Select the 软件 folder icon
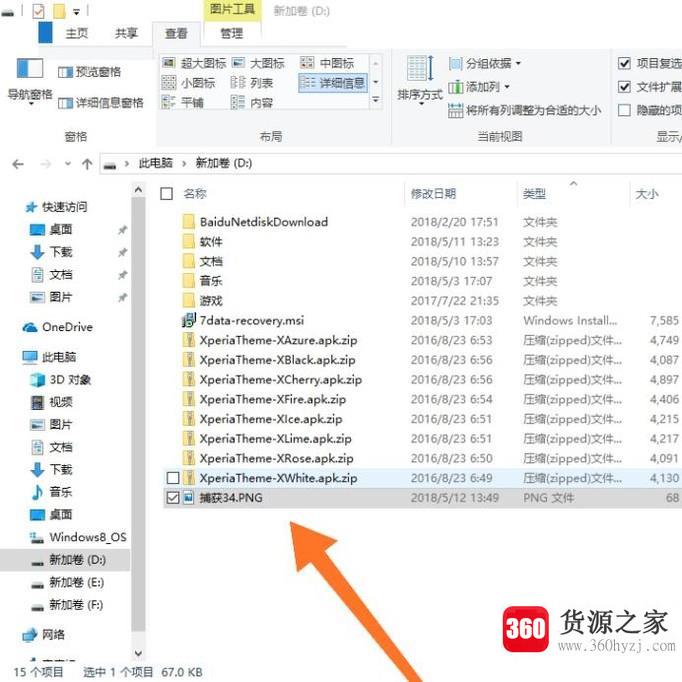 tap(189, 241)
